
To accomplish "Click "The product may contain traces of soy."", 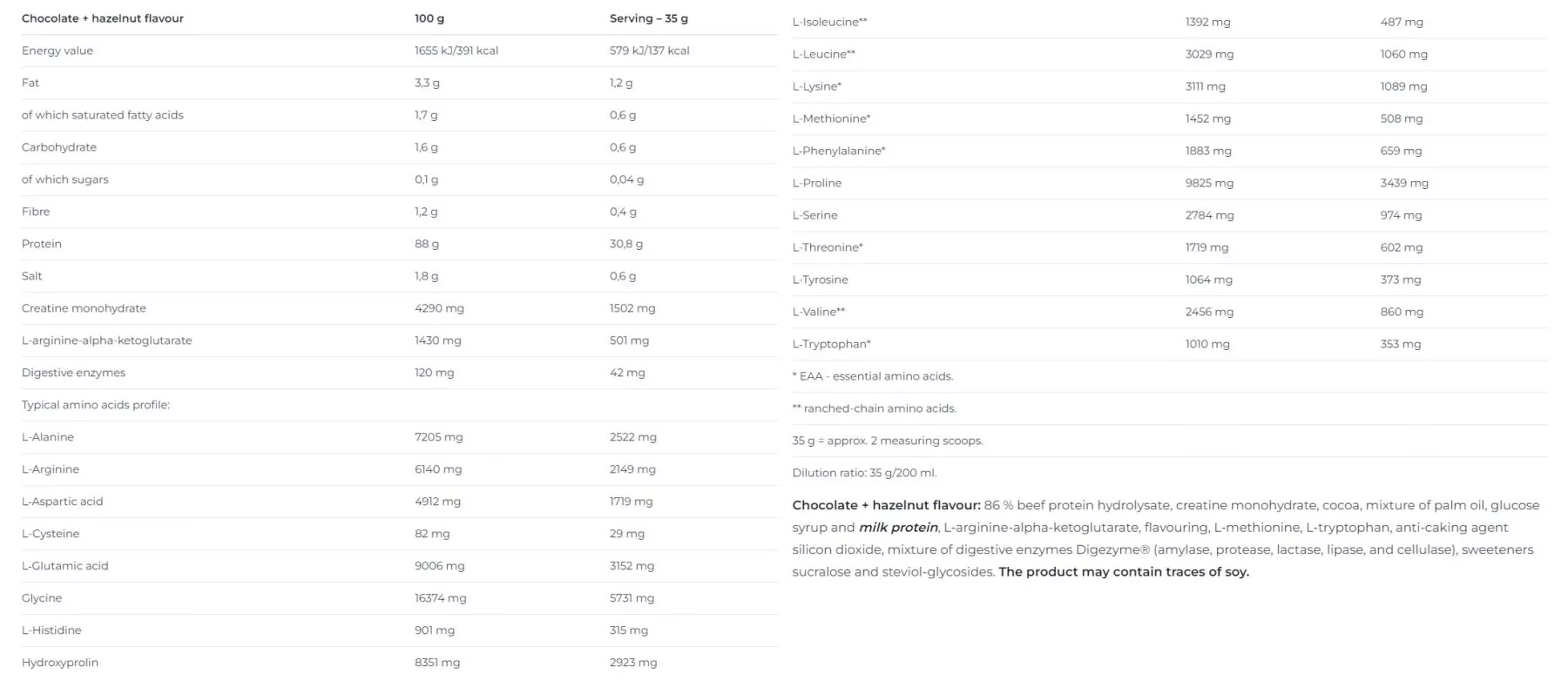I will (1124, 572).
